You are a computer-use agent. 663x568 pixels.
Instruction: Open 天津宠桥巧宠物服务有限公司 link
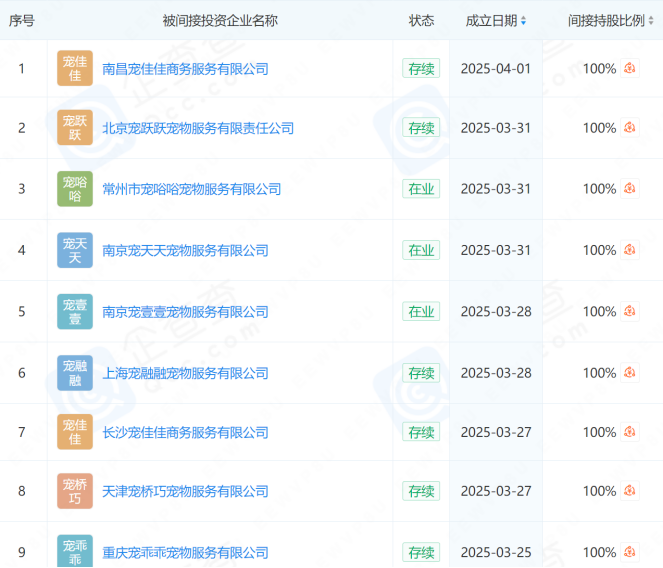(x=186, y=491)
